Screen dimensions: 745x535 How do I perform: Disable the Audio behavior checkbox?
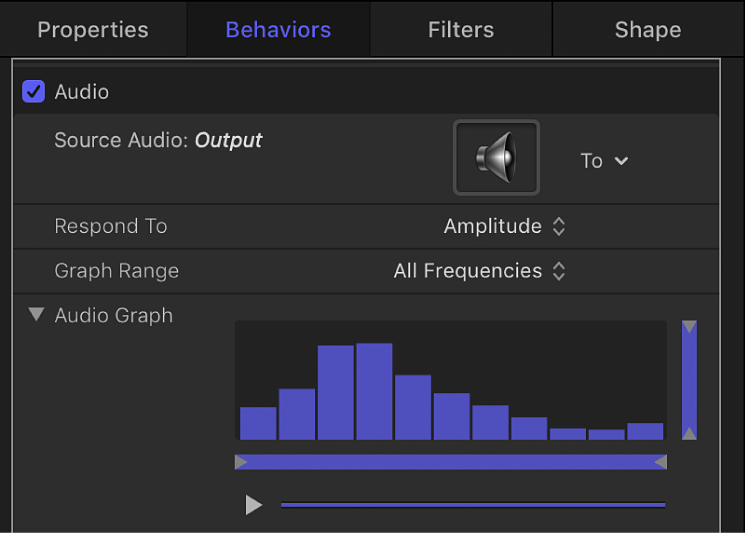pos(34,92)
